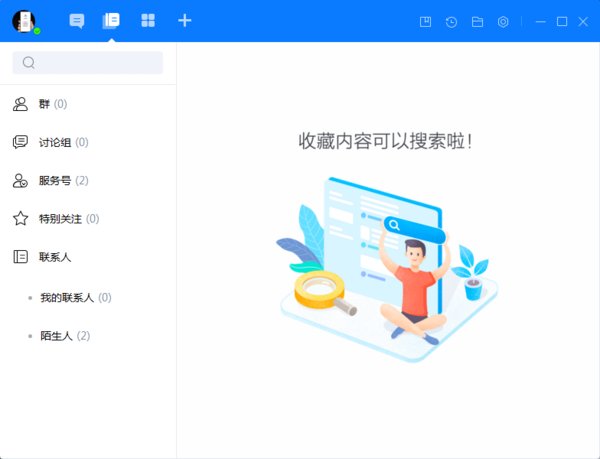600x459 pixels.
Task: Minimize the window
Action: [541, 22]
